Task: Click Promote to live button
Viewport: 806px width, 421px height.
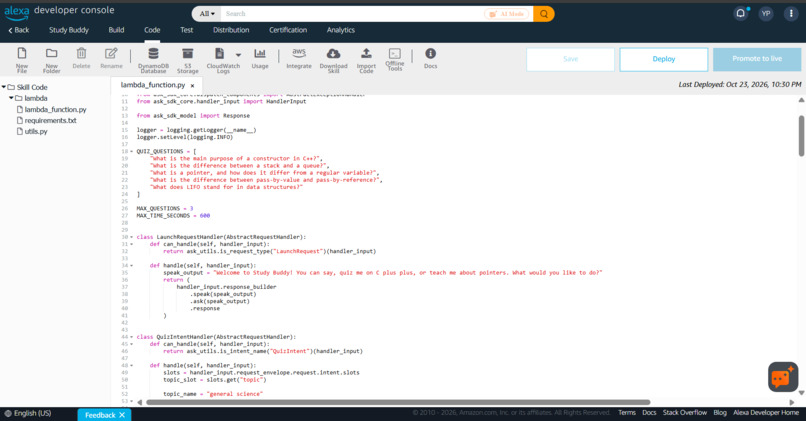Action: pos(757,59)
